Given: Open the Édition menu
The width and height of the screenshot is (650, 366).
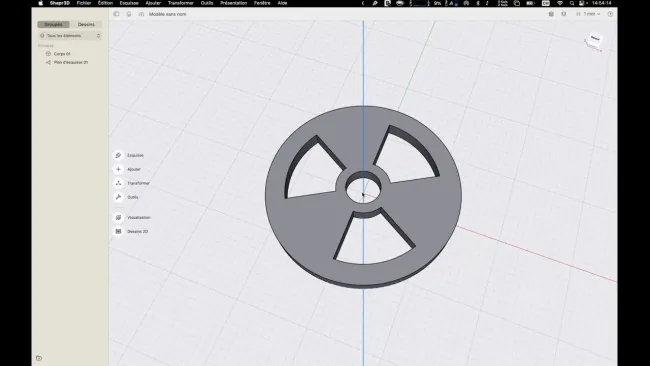Looking at the screenshot, I should (x=105, y=3).
